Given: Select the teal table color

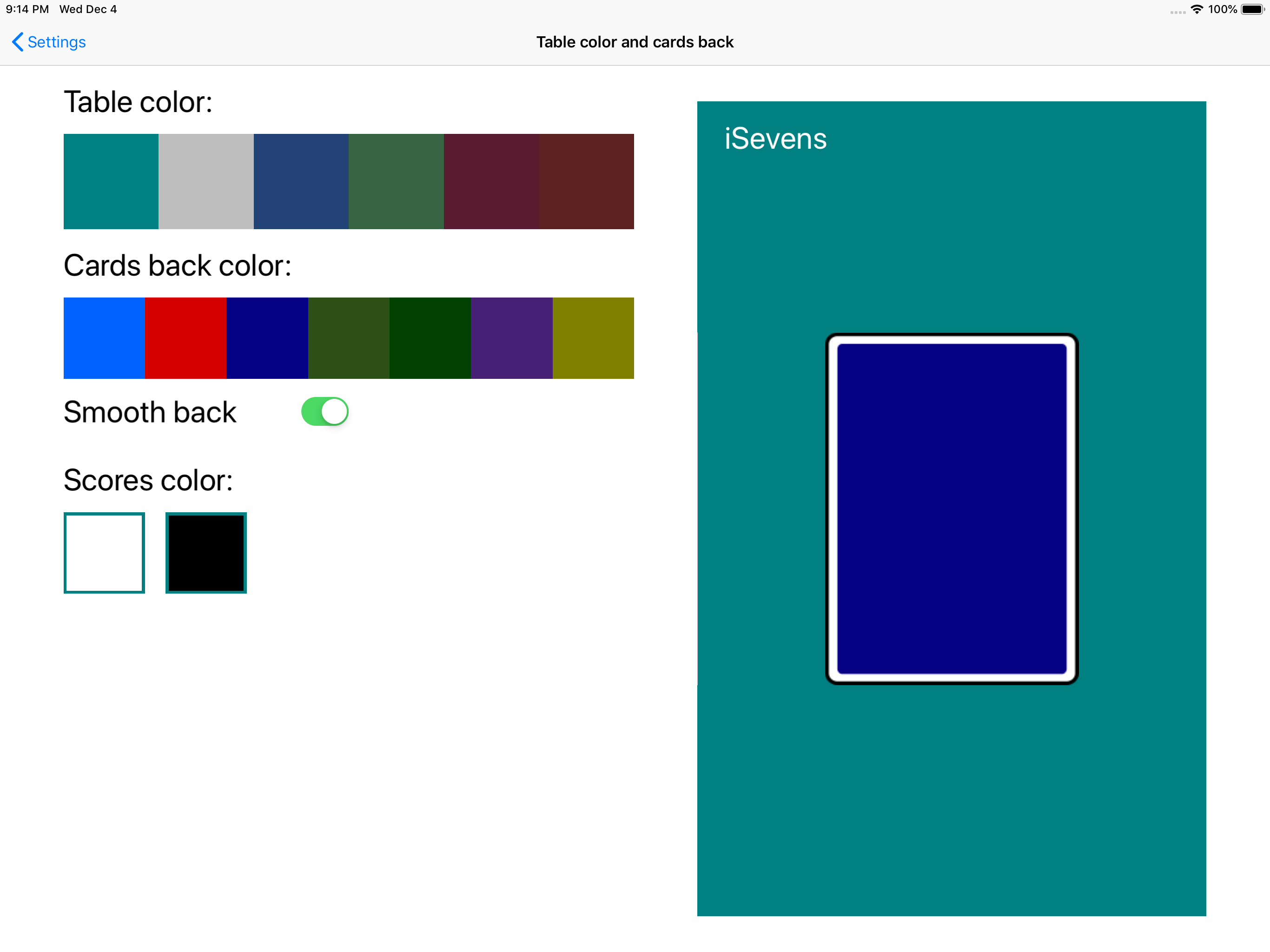Looking at the screenshot, I should (111, 181).
